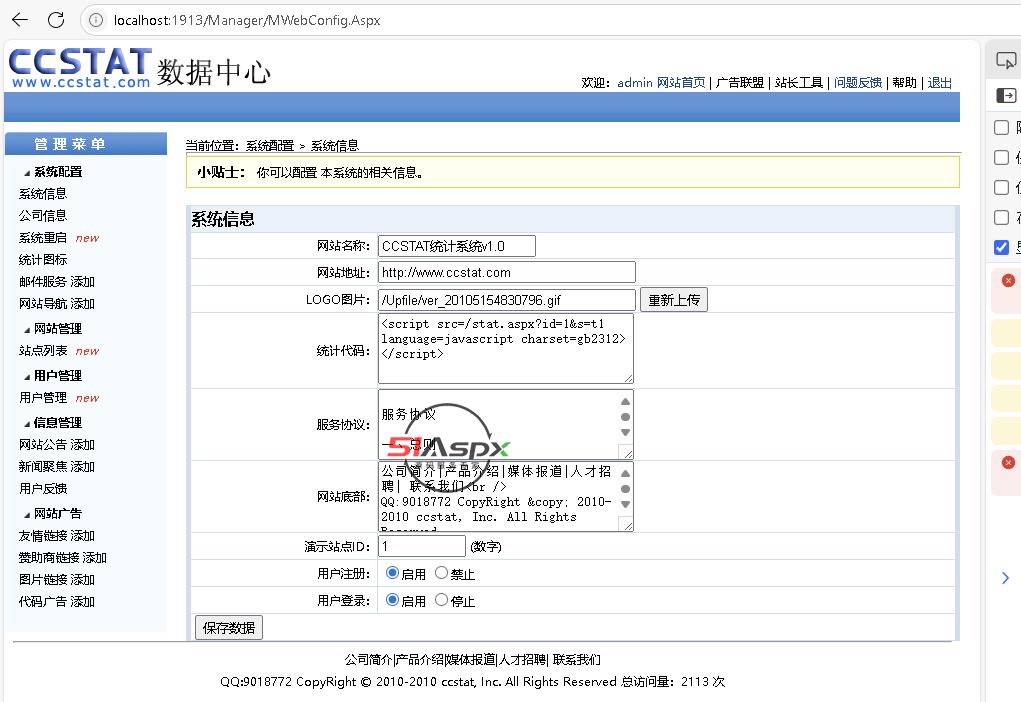Expand the blue chevron in DevTools panel
The width and height of the screenshot is (1021, 702).
1005,578
